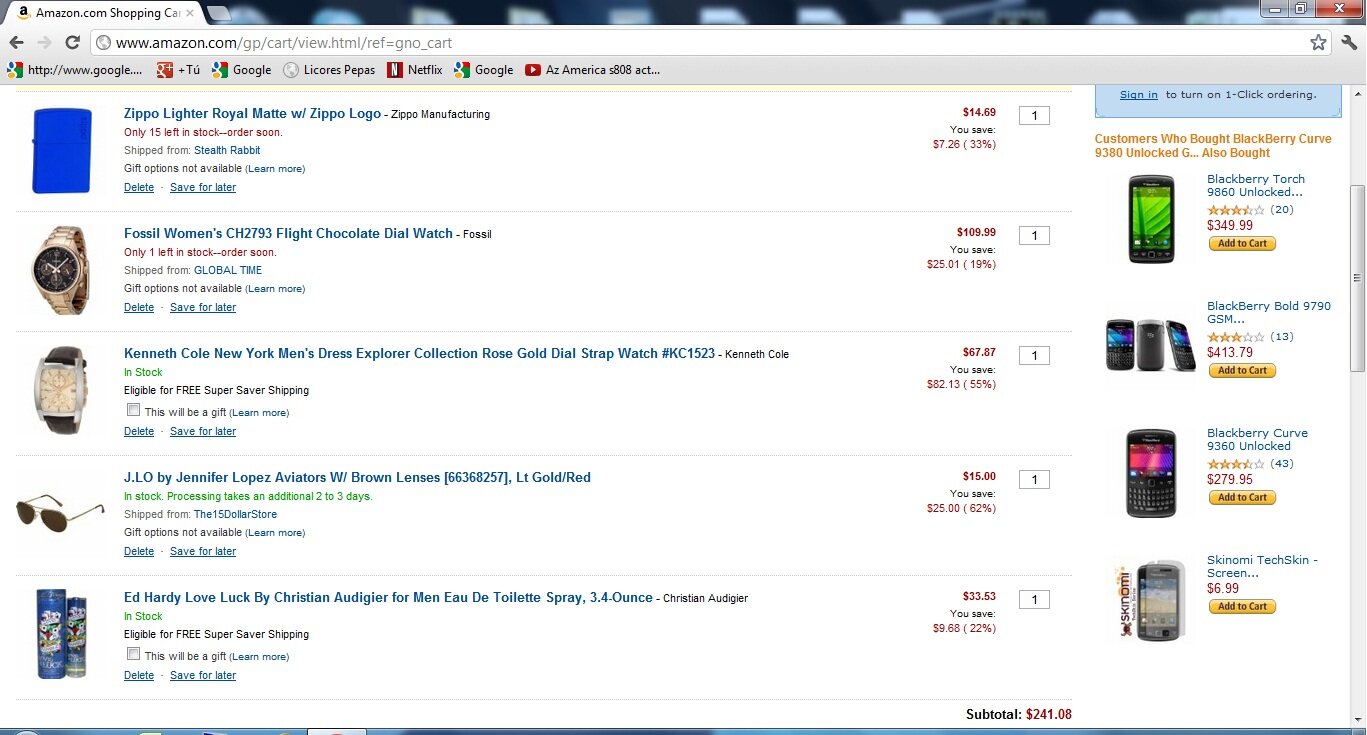Save the Fossil watch for later
This screenshot has width=1367, height=735.
[x=203, y=307]
